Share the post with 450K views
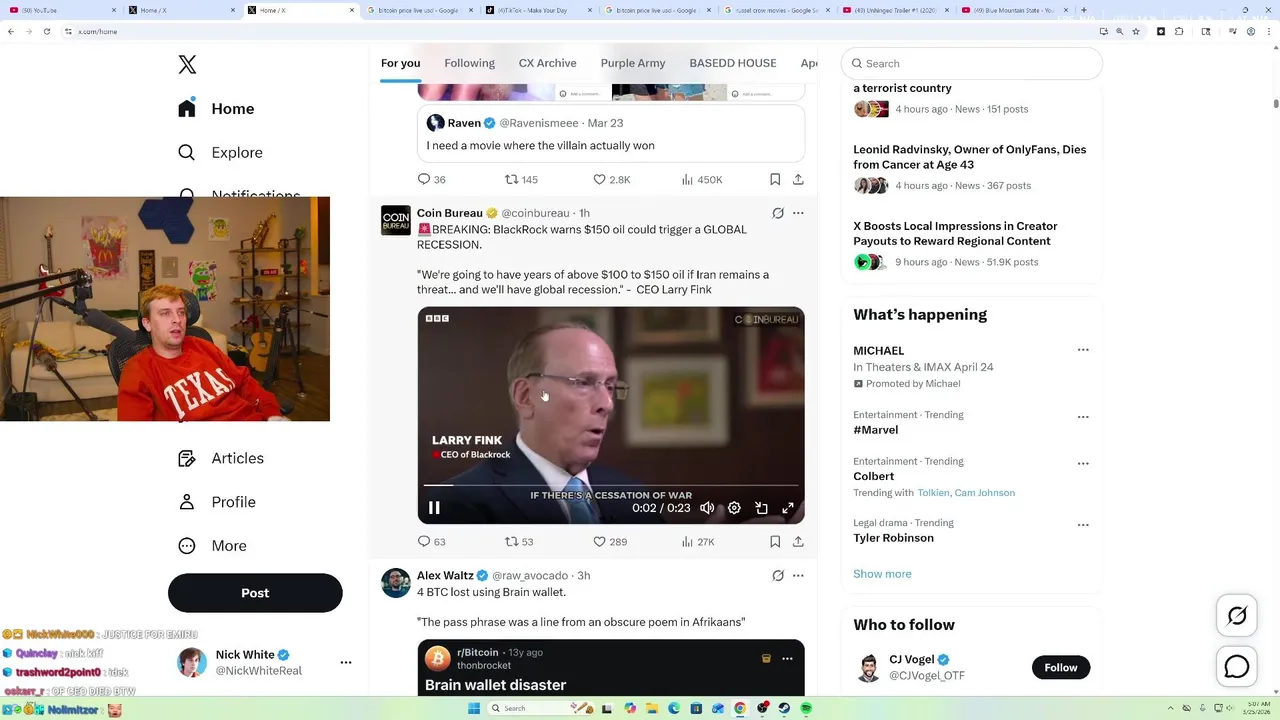1280x720 pixels. pos(798,180)
